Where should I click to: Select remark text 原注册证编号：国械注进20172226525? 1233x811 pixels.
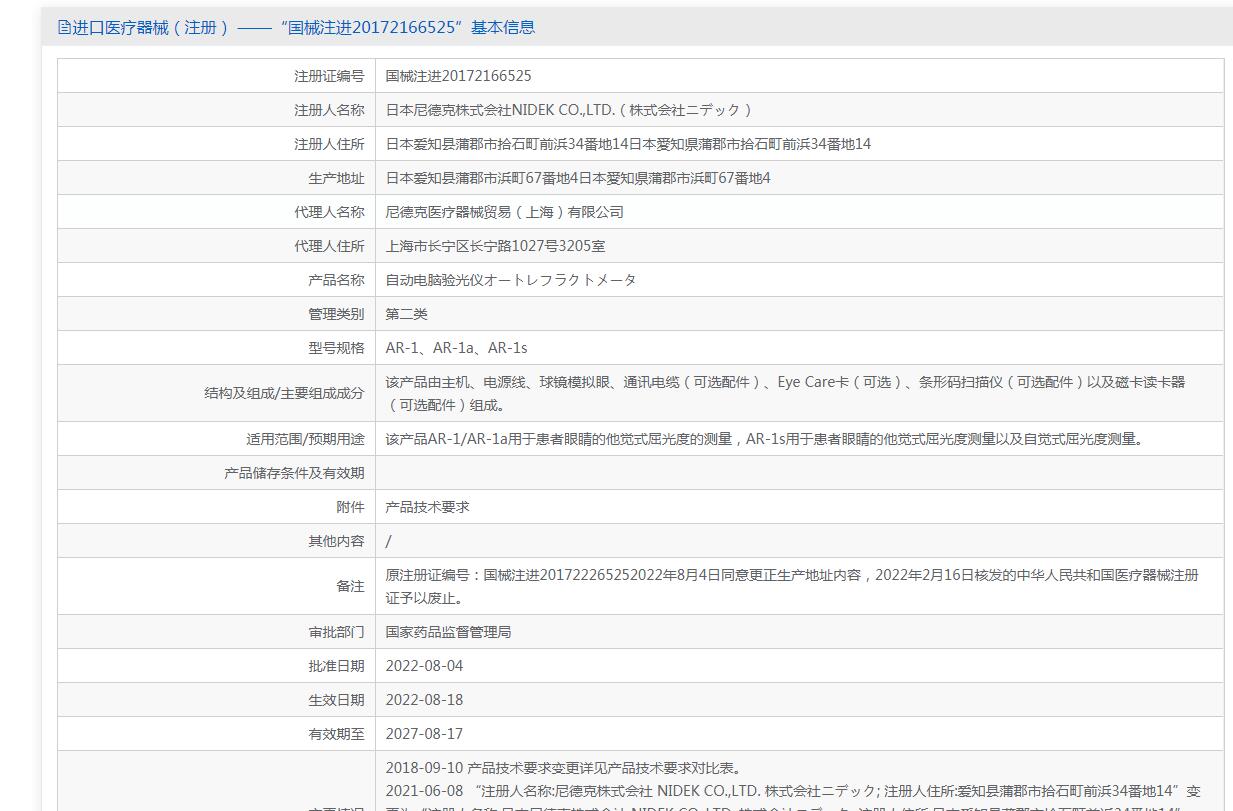coord(792,586)
